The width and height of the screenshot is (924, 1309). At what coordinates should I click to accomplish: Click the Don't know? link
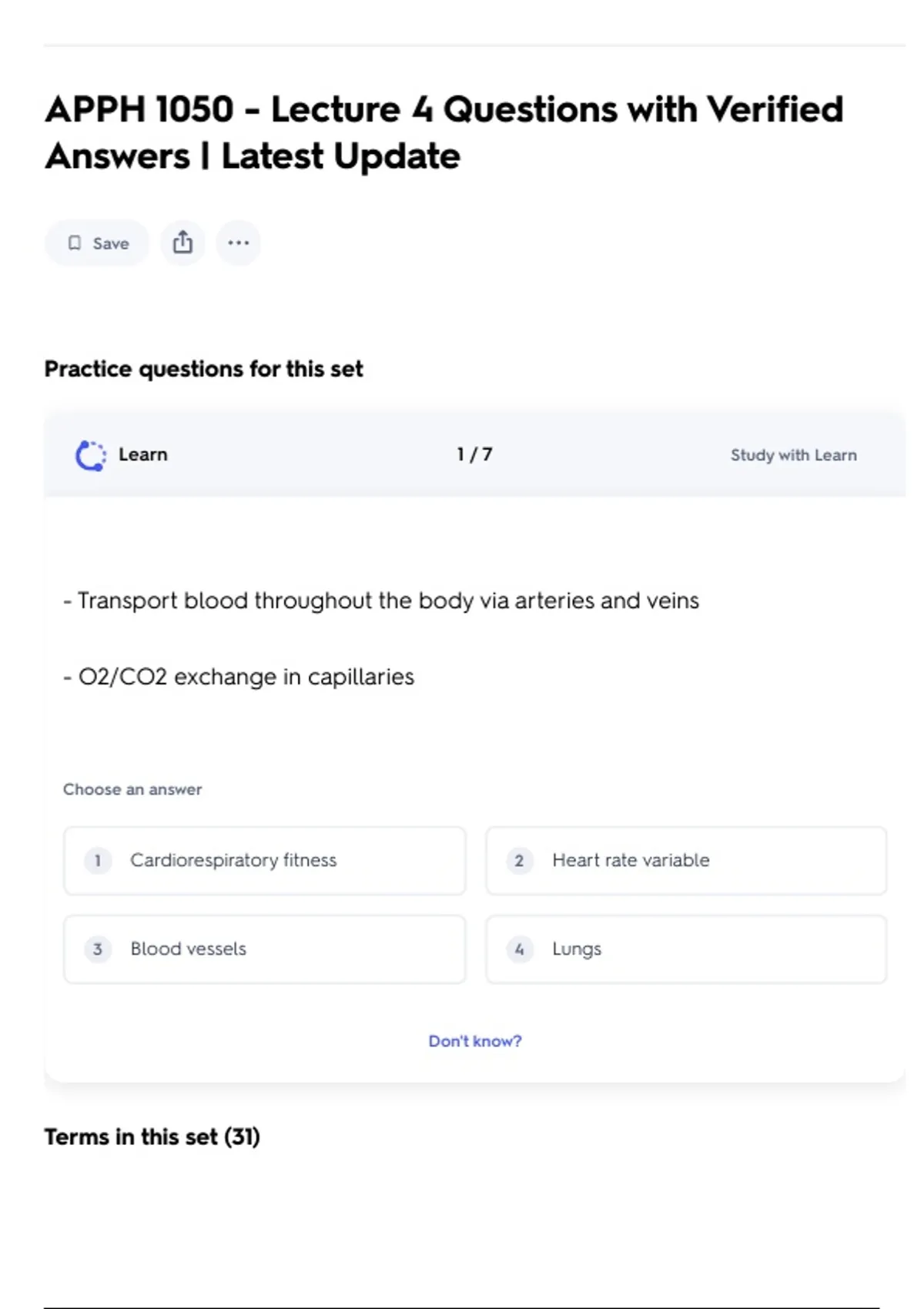click(475, 1041)
